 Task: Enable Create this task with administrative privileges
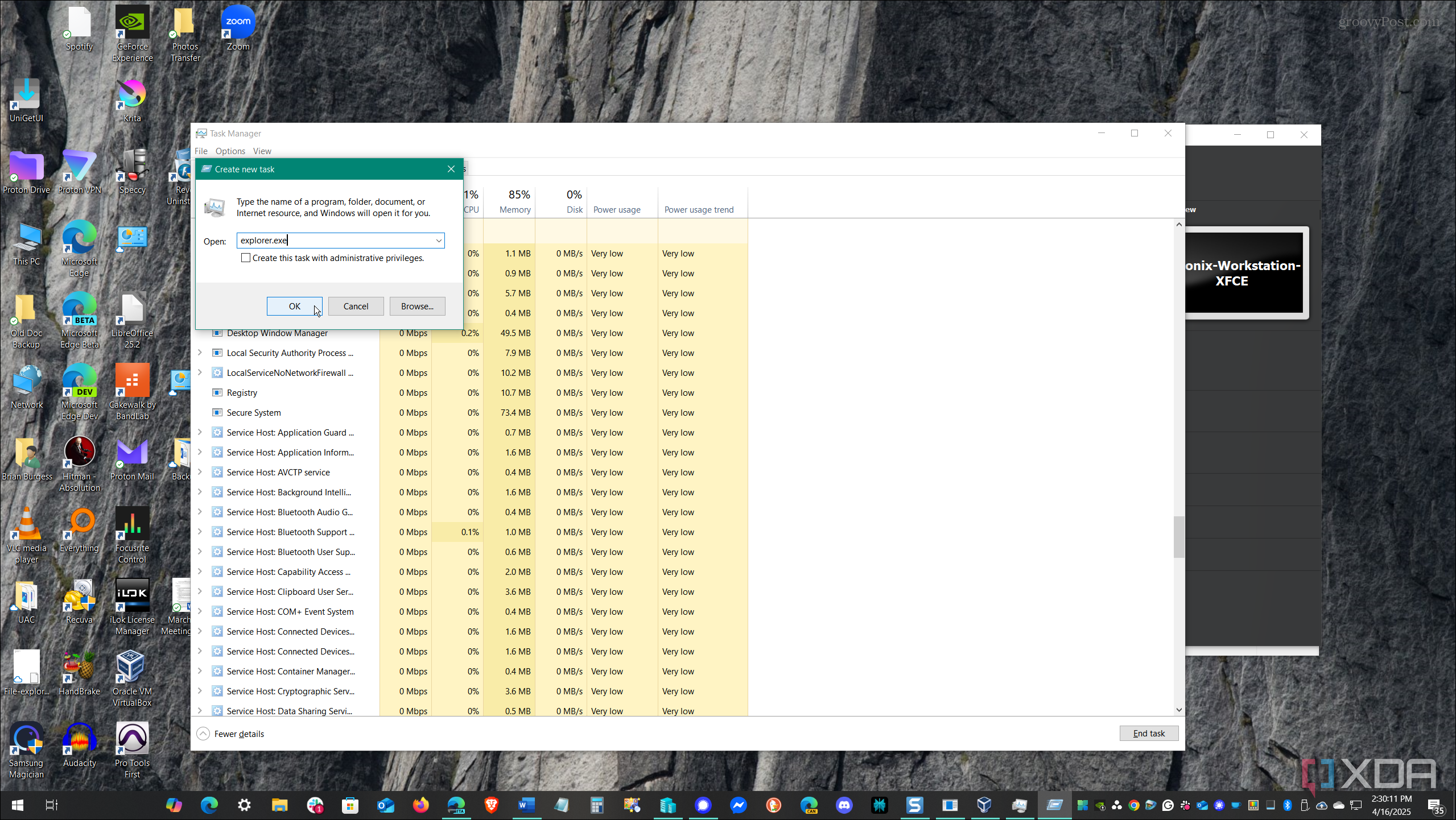(x=246, y=258)
